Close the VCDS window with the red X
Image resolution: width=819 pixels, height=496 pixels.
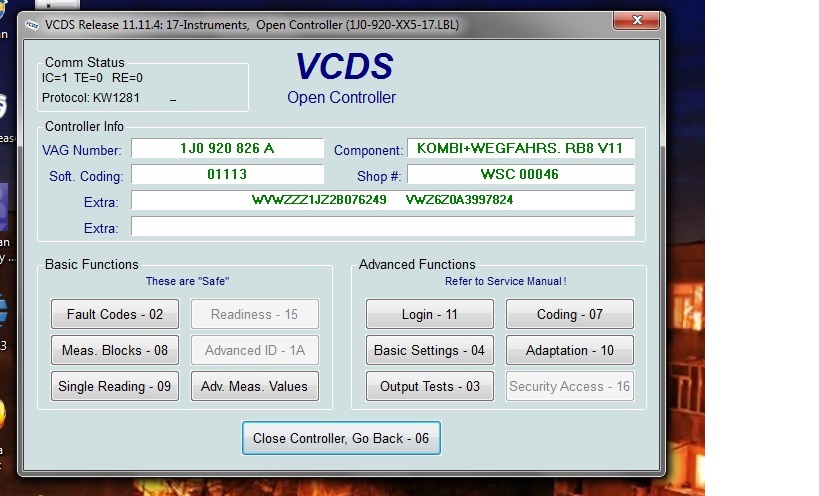[637, 20]
